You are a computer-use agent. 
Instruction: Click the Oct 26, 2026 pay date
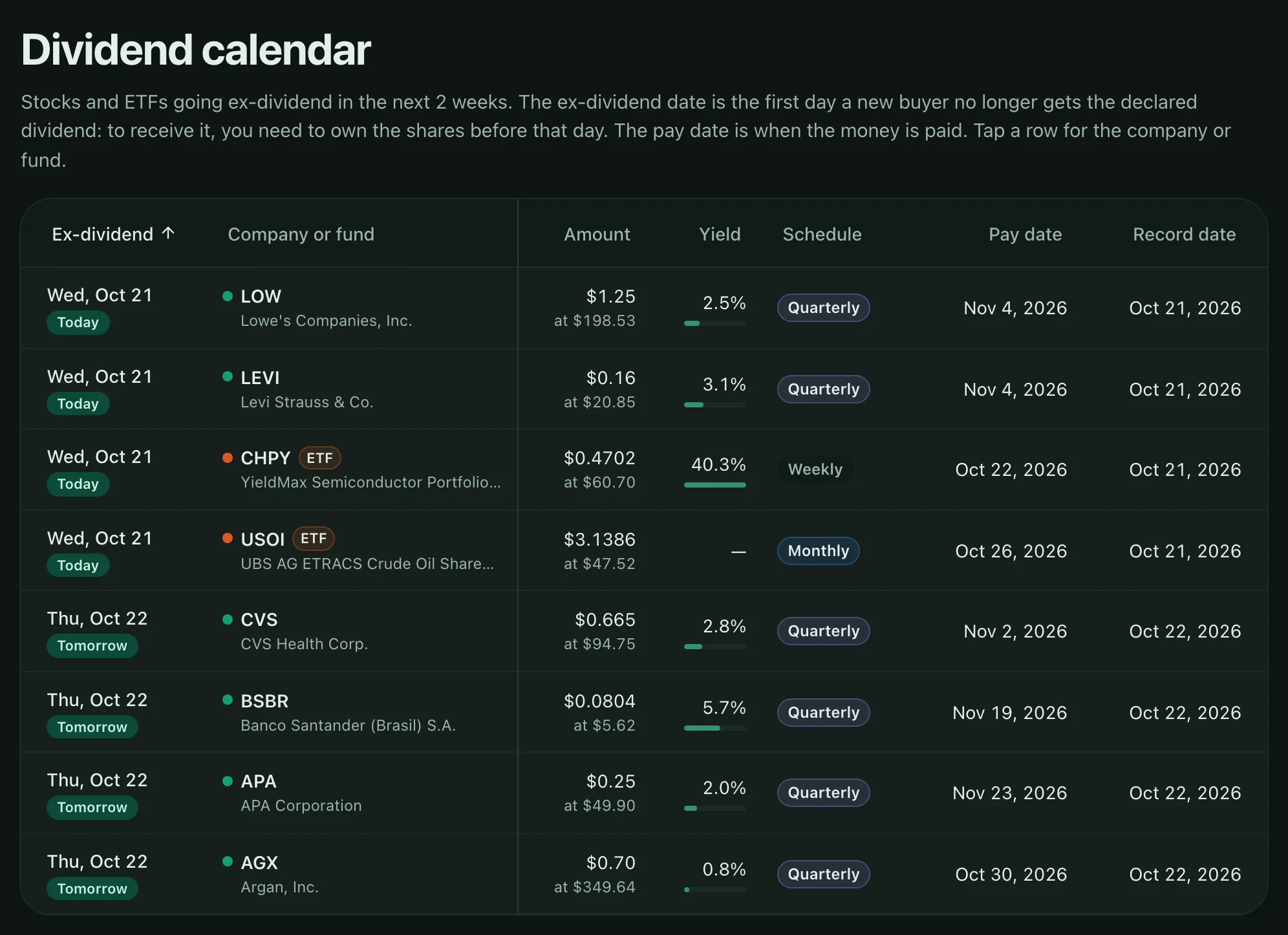click(1011, 551)
